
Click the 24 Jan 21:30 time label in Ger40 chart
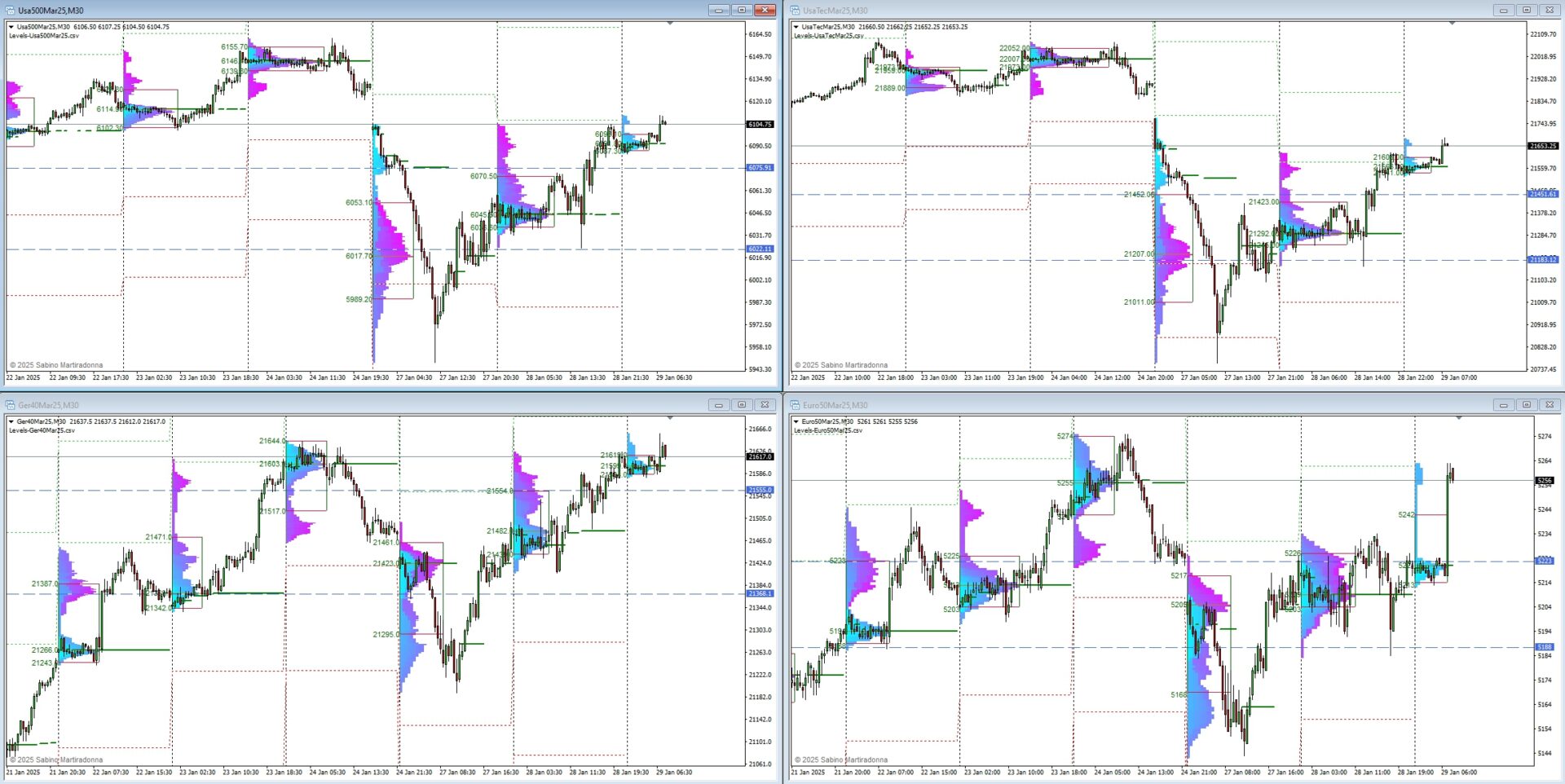click(414, 773)
